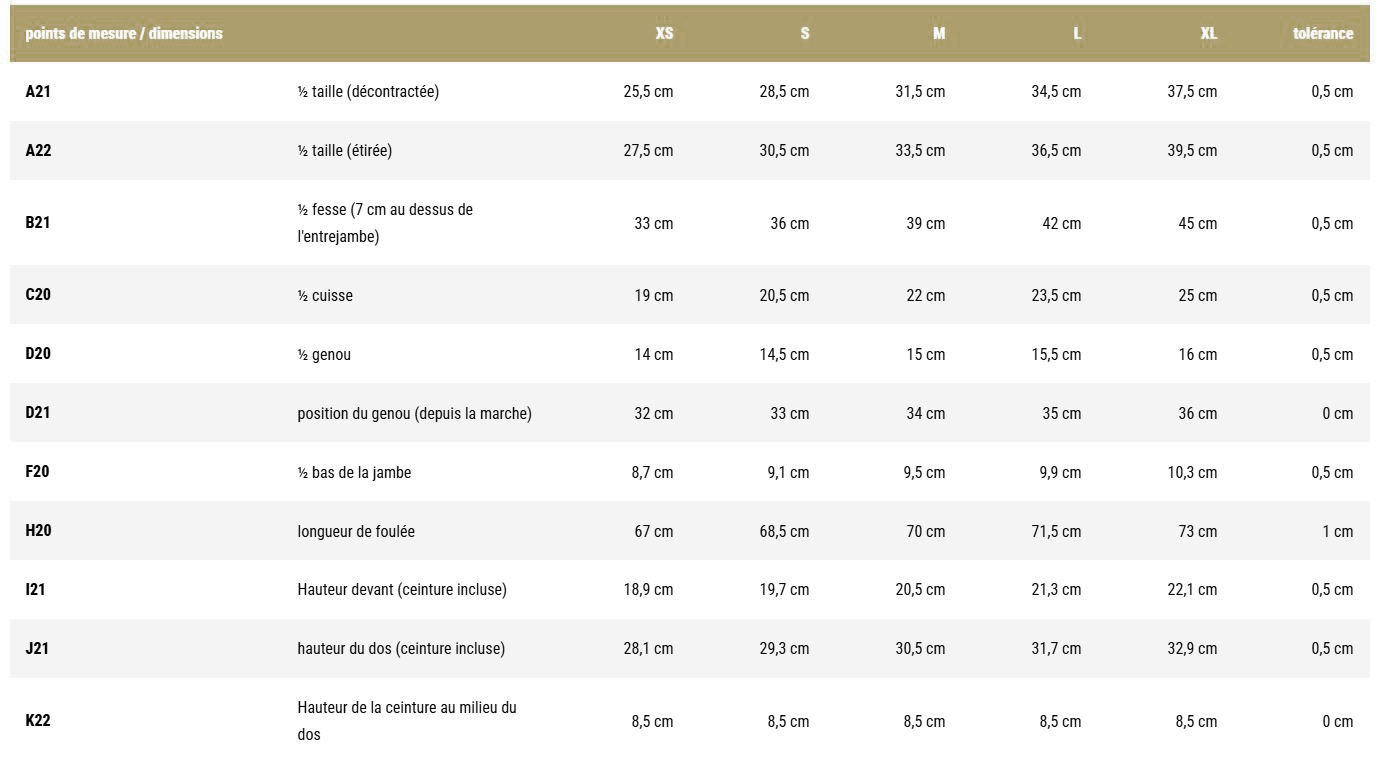
Task: Click the B21 measurement code
Action: [38, 222]
